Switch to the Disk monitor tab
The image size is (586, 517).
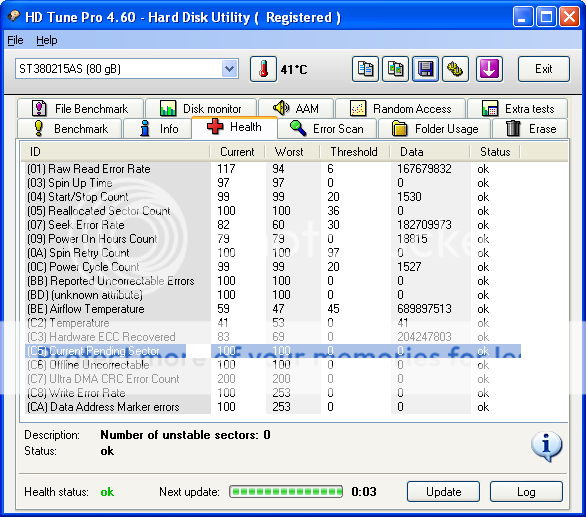[201, 108]
